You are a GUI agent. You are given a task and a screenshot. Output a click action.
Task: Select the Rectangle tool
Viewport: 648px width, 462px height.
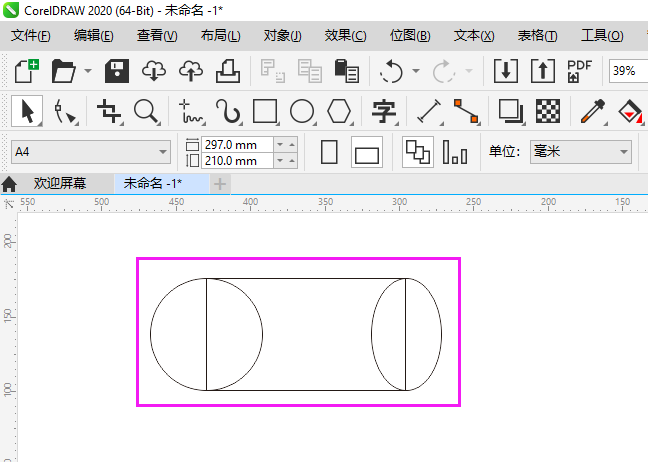(265, 111)
